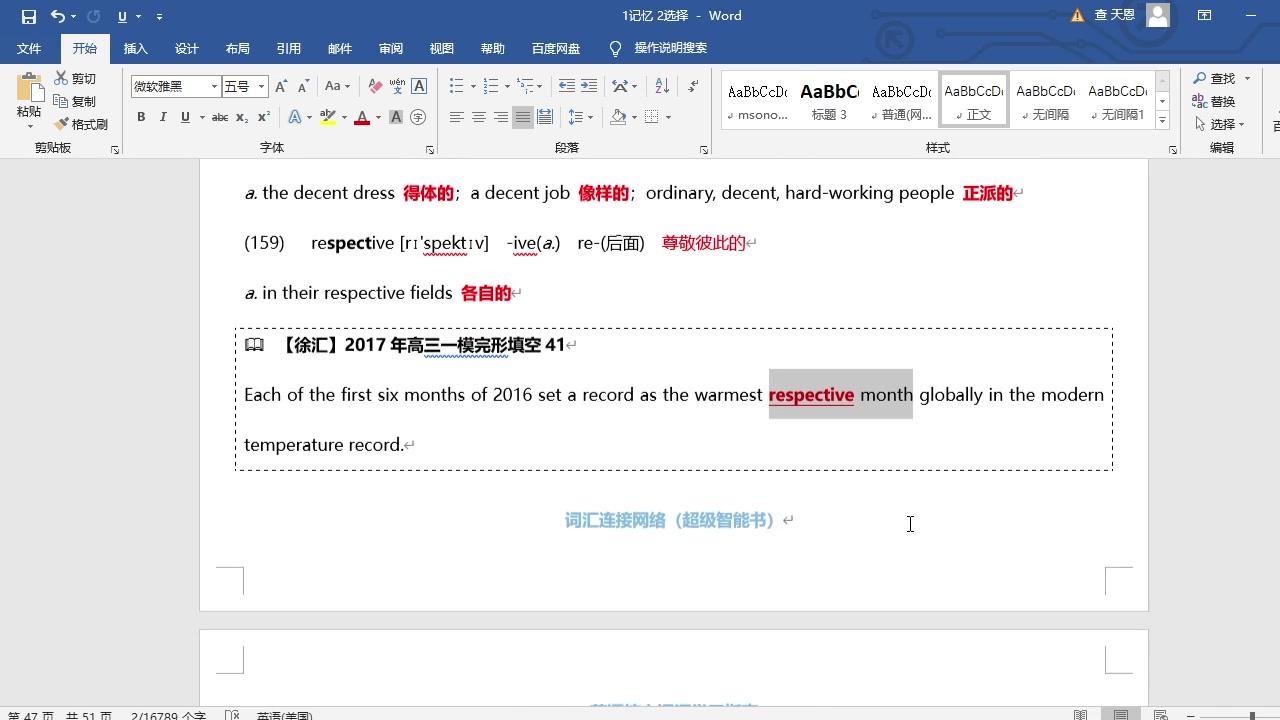This screenshot has height=720, width=1280.
Task: Click the Distributed alignment icon
Action: click(545, 118)
